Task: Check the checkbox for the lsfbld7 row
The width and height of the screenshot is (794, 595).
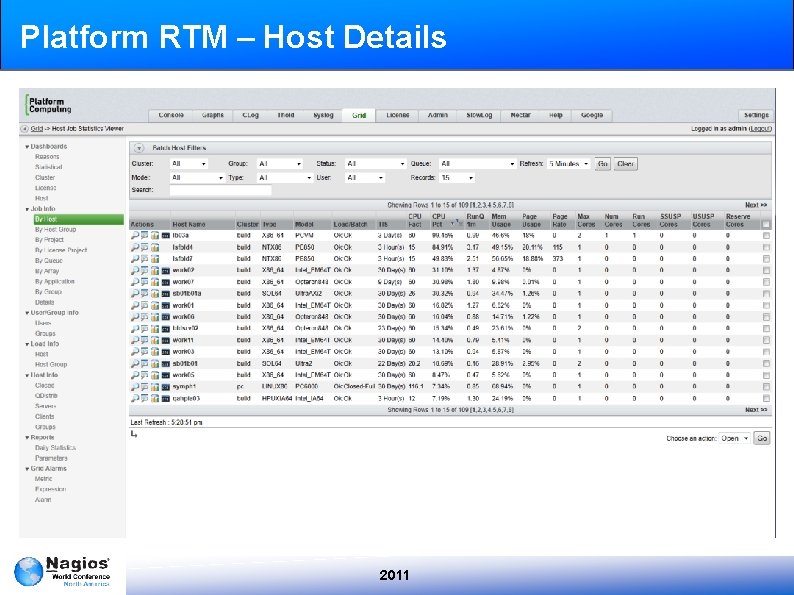Action: (x=766, y=259)
